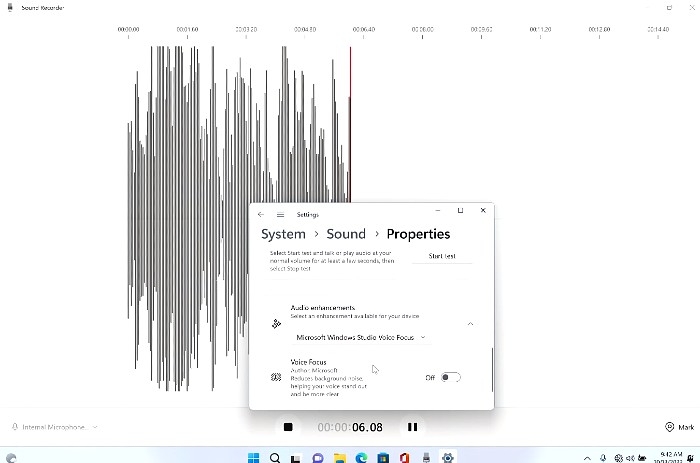Pause the current recording
The image size is (700, 463).
[412, 427]
